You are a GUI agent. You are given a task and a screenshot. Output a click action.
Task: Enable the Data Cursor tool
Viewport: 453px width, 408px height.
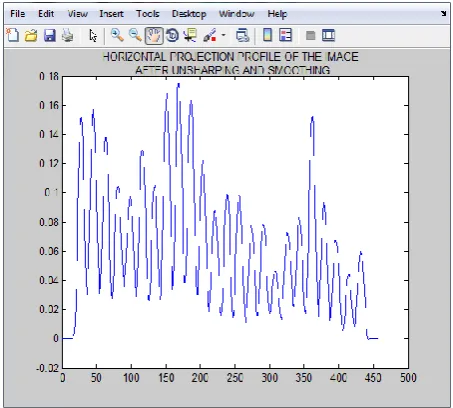(190, 35)
